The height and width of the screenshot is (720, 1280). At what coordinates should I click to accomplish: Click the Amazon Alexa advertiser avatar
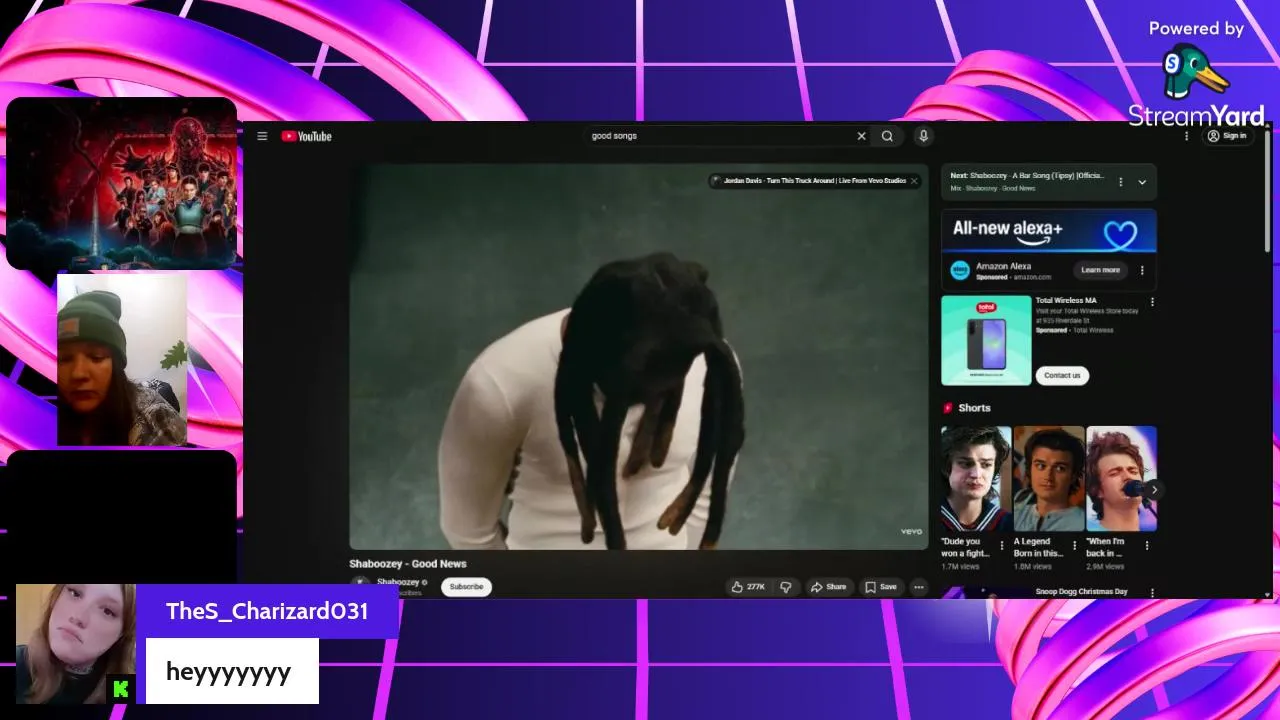pos(960,270)
